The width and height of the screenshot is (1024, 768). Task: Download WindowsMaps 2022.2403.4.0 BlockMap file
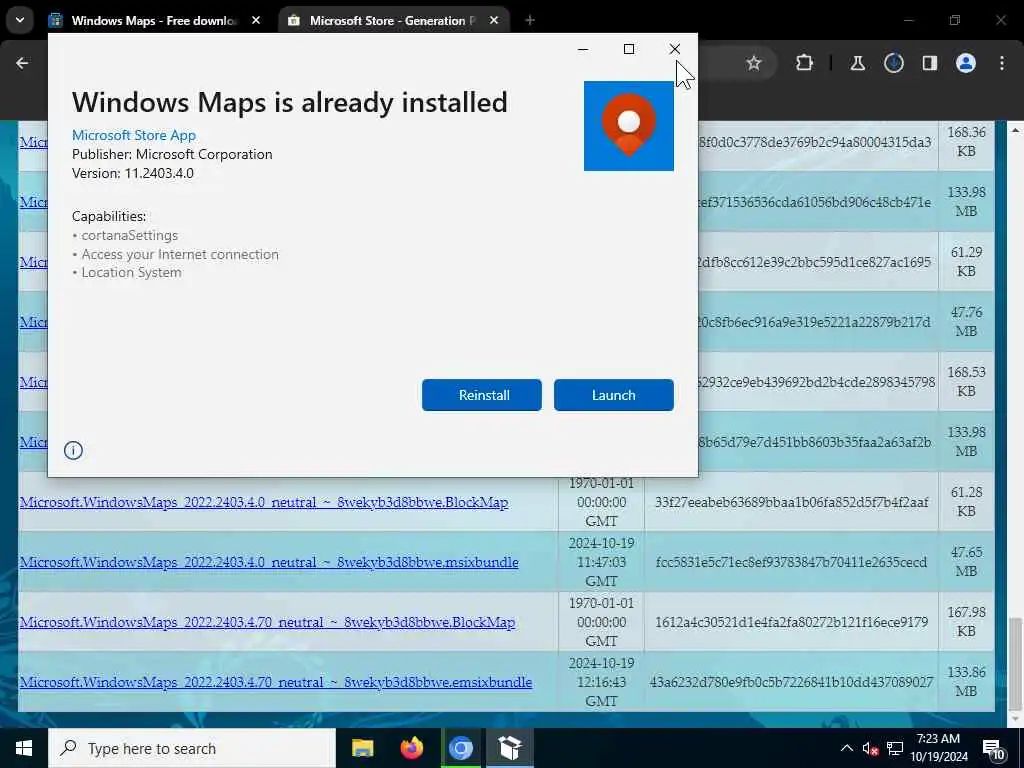(264, 502)
